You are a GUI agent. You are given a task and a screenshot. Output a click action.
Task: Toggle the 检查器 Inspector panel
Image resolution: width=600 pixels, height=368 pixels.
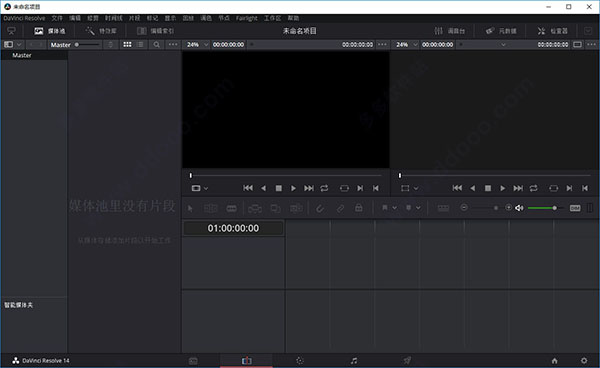click(x=552, y=31)
